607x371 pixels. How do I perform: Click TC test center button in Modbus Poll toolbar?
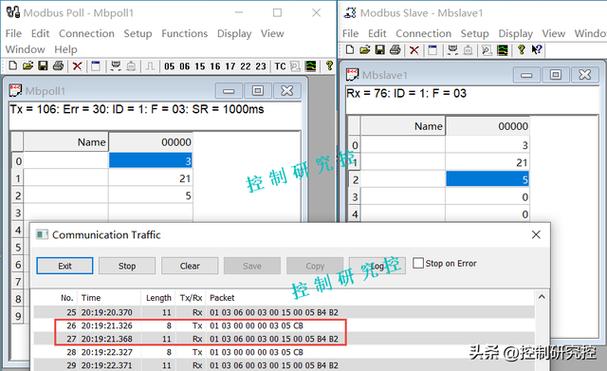pyautogui.click(x=280, y=67)
